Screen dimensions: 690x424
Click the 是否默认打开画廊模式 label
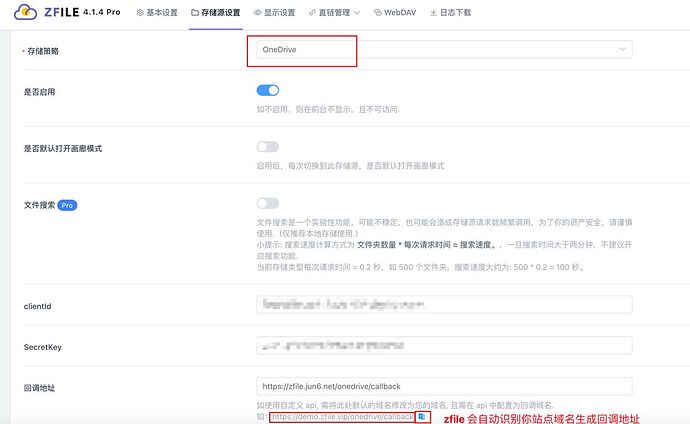point(62,149)
